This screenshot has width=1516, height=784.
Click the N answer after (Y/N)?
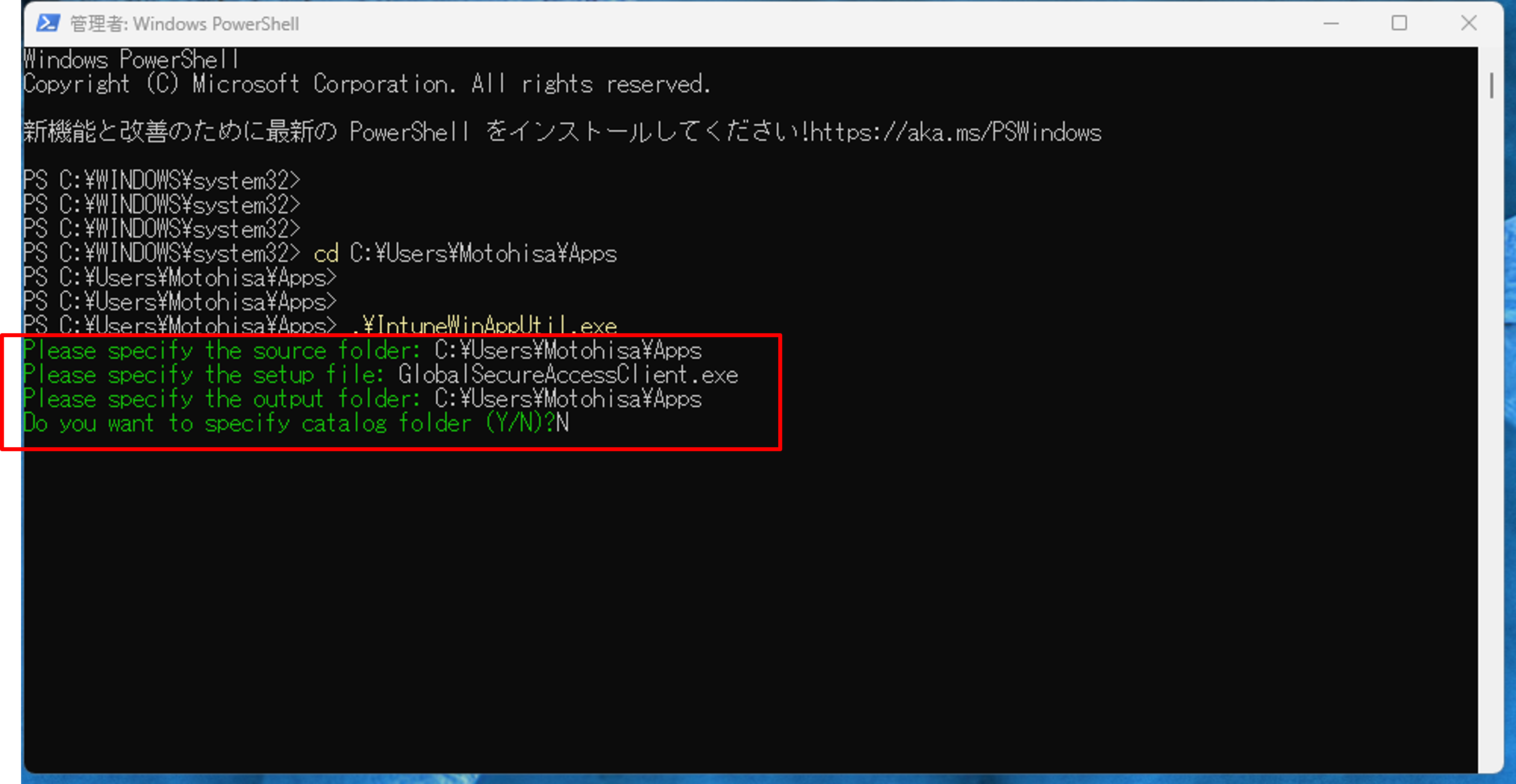pyautogui.click(x=562, y=423)
